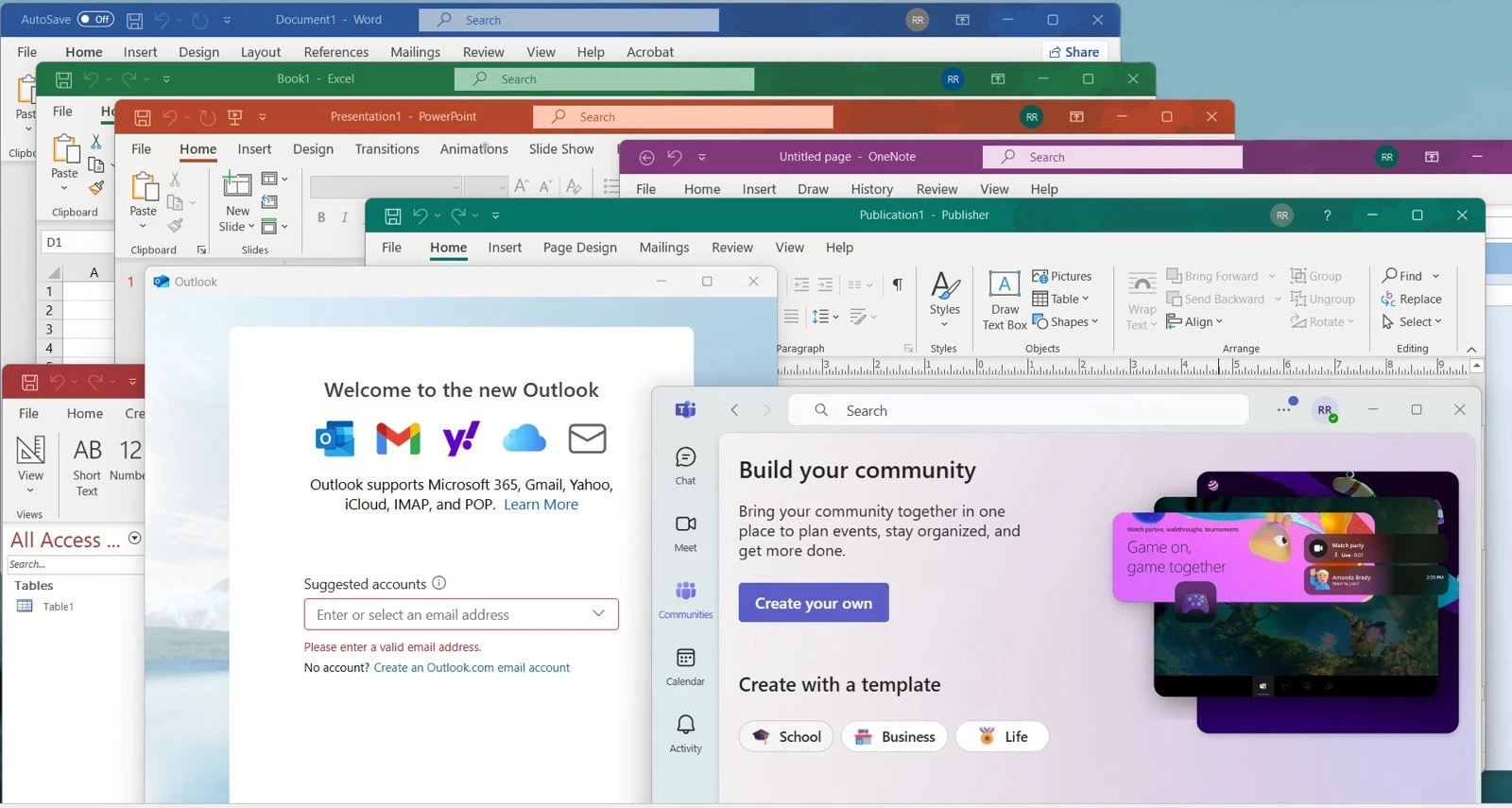Open the Page Design tab in Publisher
This screenshot has width=1512, height=808.
[580, 248]
